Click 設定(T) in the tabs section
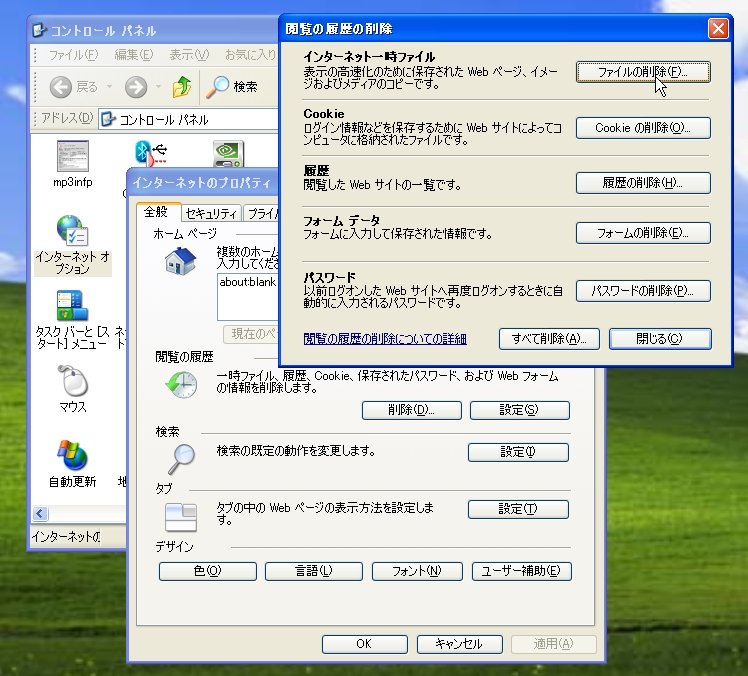 (x=518, y=509)
